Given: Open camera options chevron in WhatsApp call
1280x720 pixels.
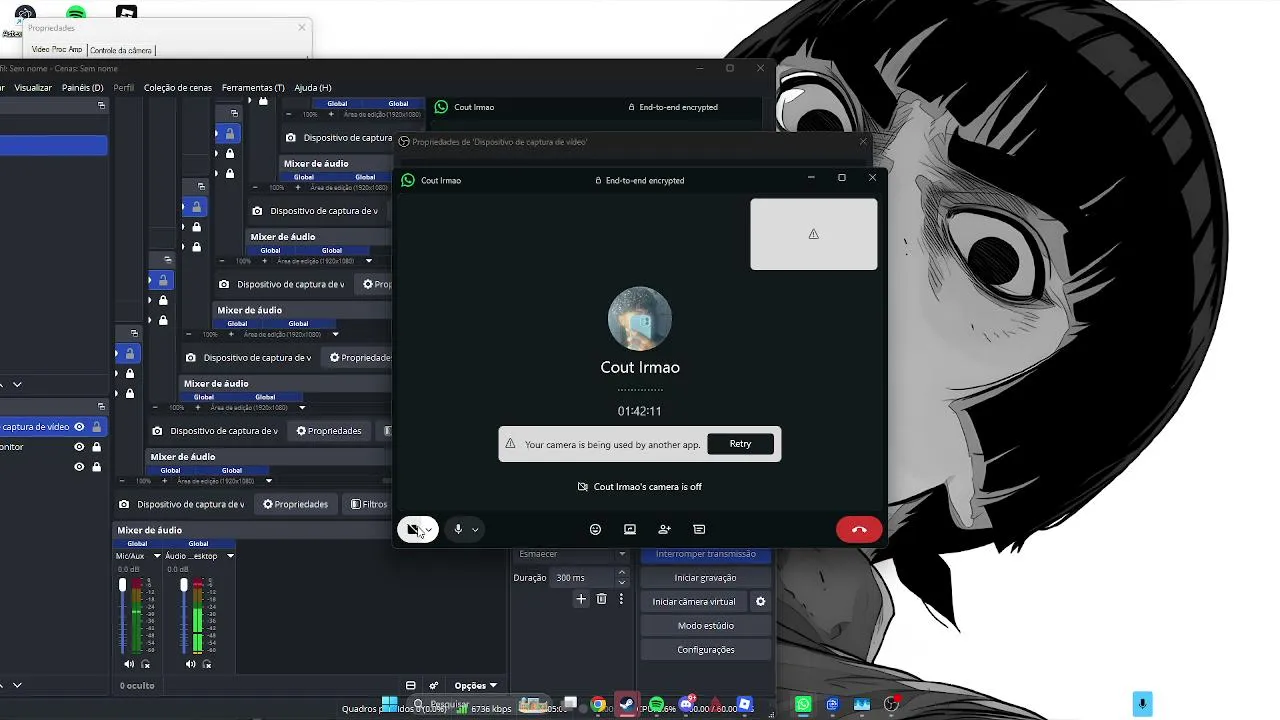Looking at the screenshot, I should pyautogui.click(x=429, y=530).
